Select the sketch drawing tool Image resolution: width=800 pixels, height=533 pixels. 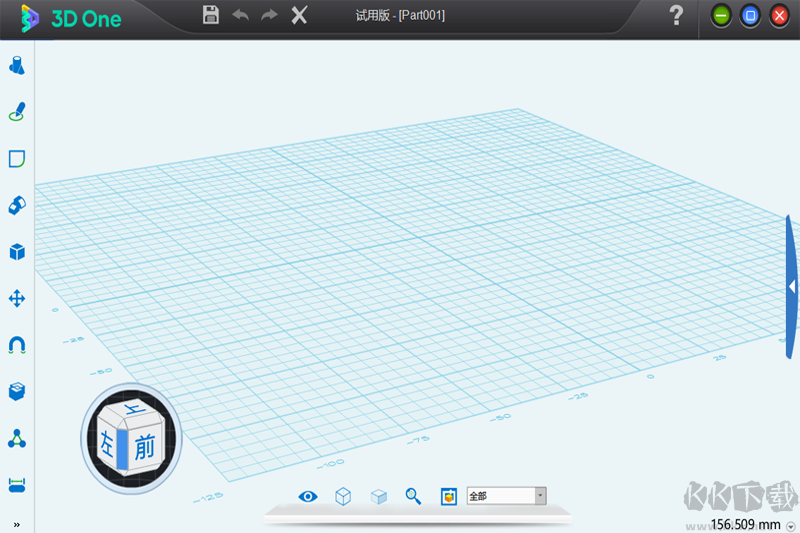click(x=16, y=112)
